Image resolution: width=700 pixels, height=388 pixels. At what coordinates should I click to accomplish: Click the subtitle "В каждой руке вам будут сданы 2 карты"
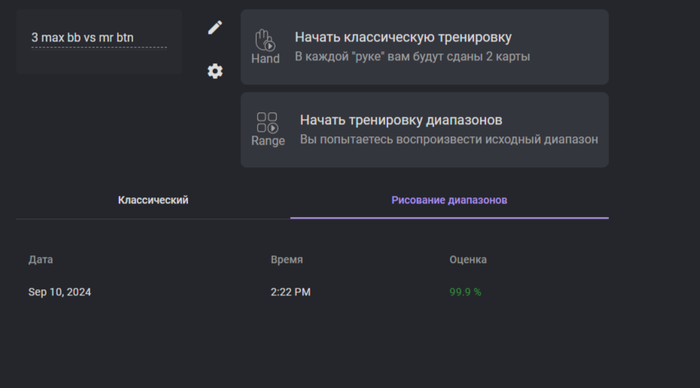click(x=412, y=57)
